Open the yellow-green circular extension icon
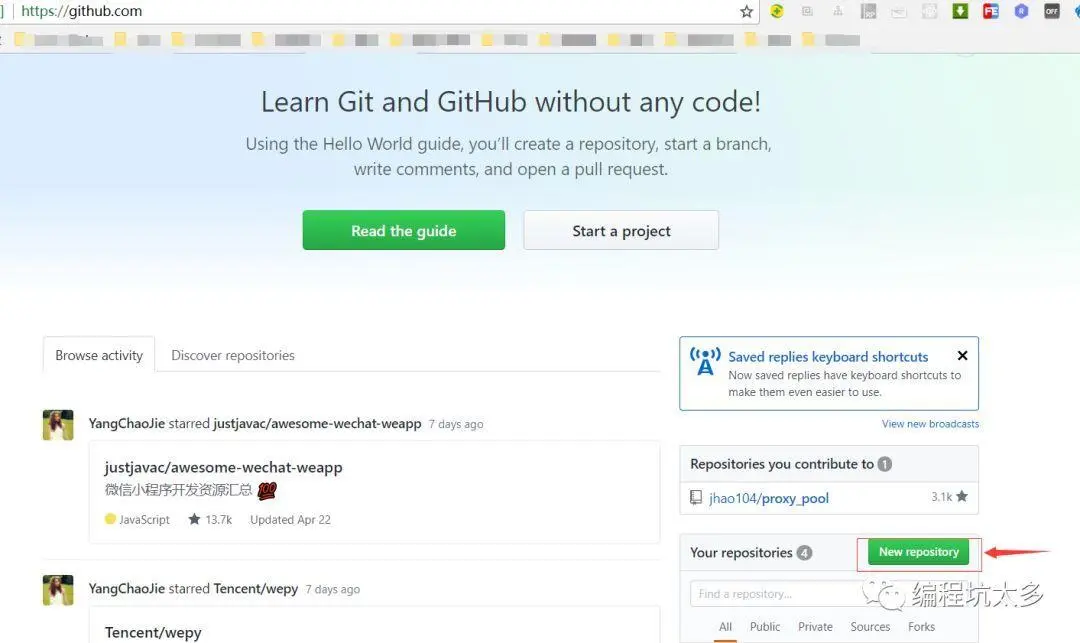Screen dimensions: 1080x643 click(777, 11)
